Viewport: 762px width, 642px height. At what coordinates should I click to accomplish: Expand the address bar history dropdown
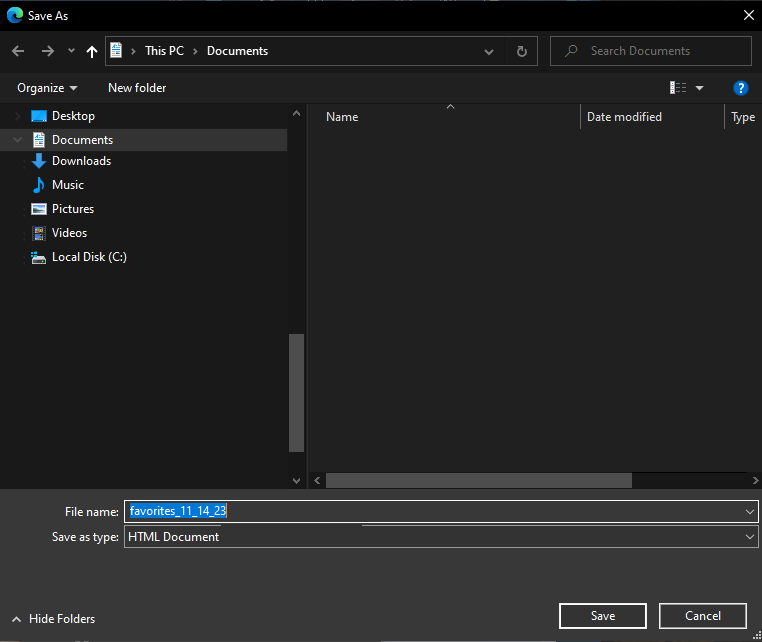point(489,52)
